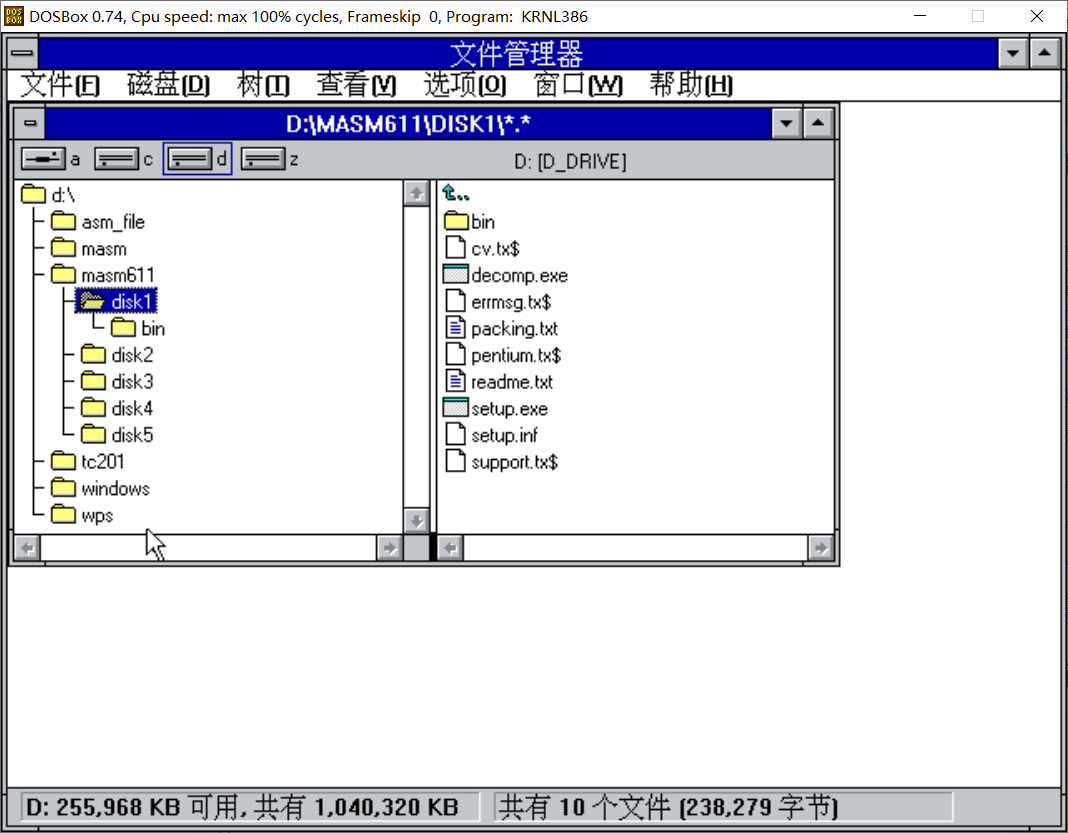Viewport: 1068px width, 833px height.
Task: Open the disk4 folder in tree
Action: [117, 408]
